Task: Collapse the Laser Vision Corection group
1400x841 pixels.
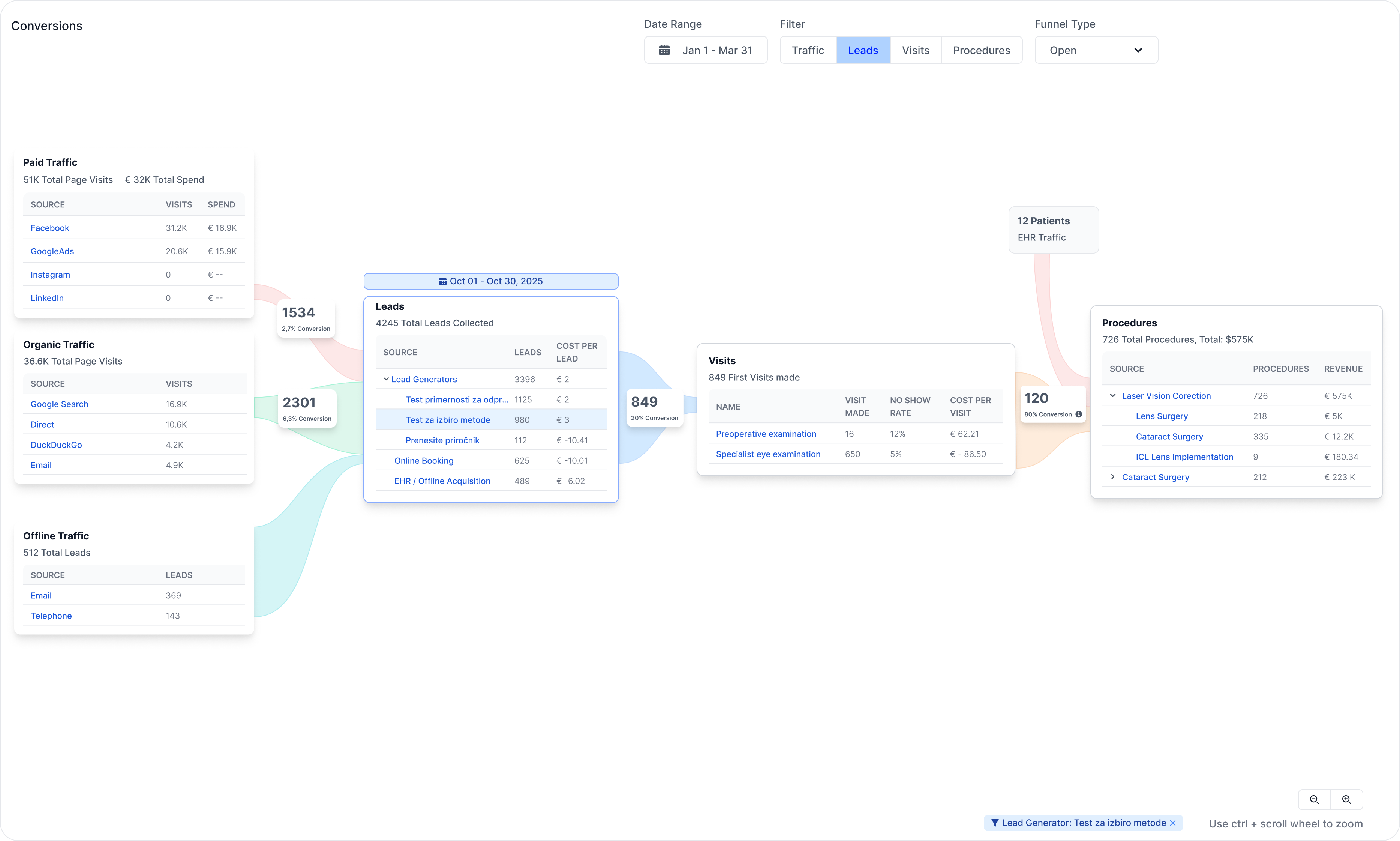Action: (1113, 396)
